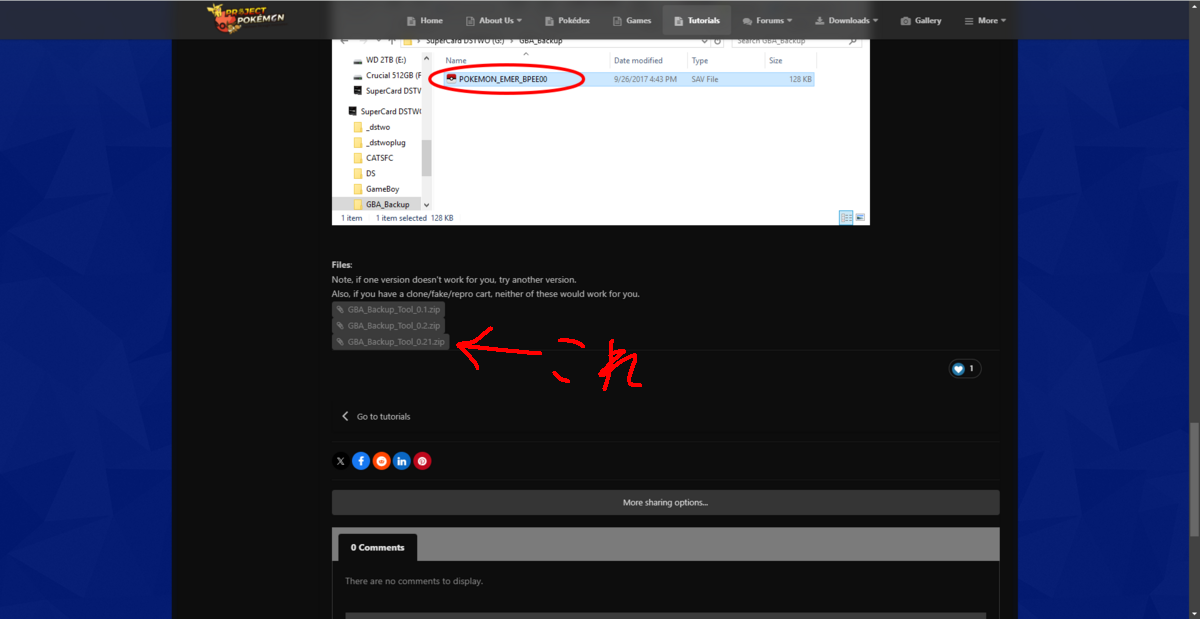Click POKEMON_EMER_BPEE00 file in the screenshot
The image size is (1200, 619).
[x=502, y=78]
